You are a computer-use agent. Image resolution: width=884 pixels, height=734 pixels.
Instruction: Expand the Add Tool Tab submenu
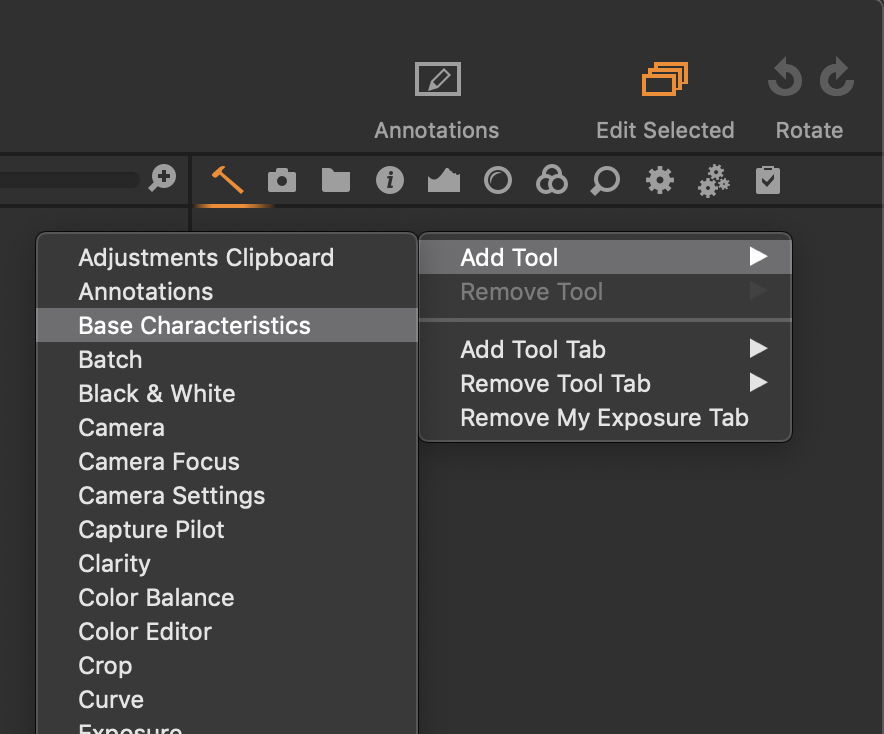point(757,349)
